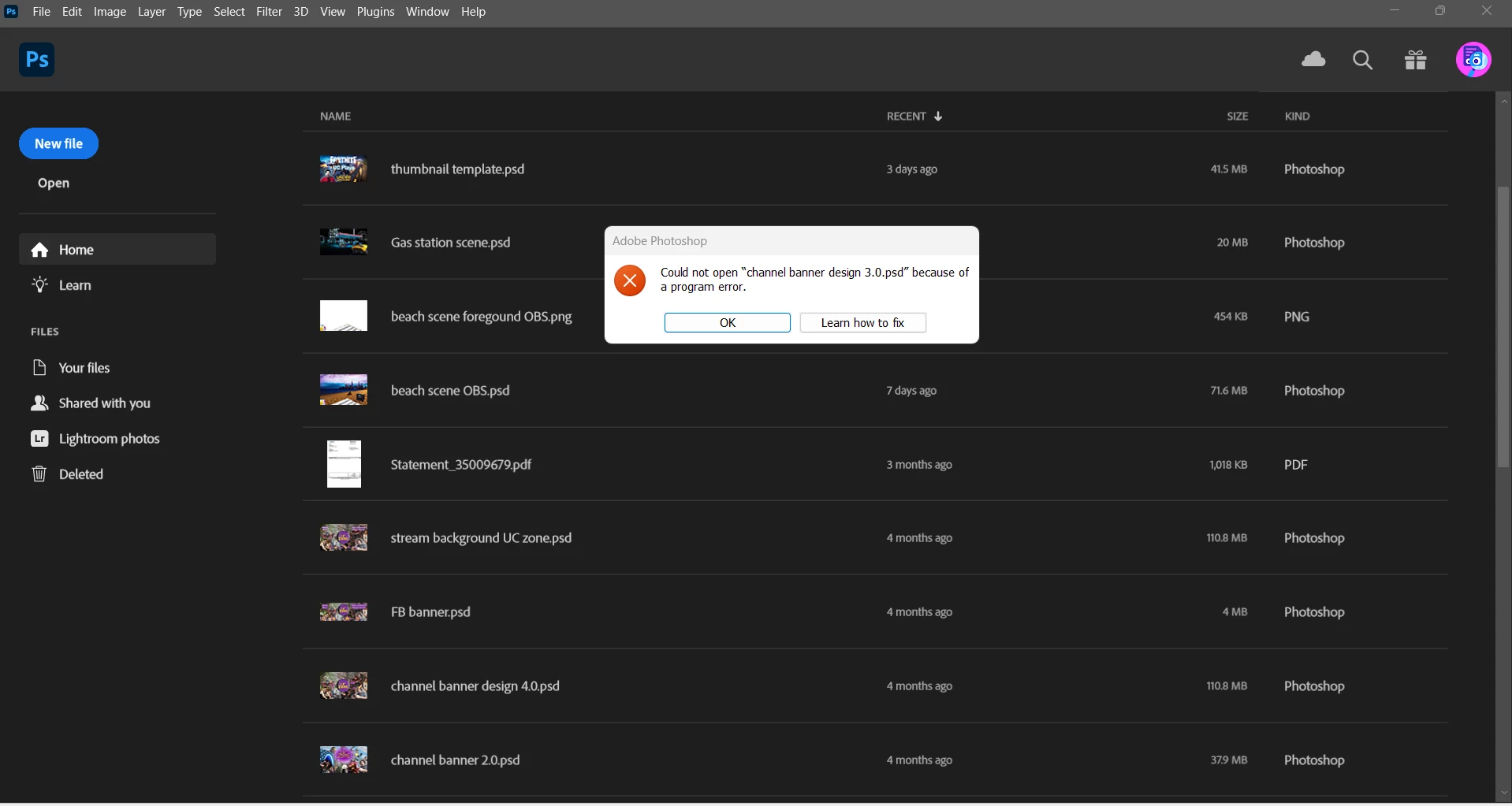Open the Select menu
Image resolution: width=1512 pixels, height=806 pixels.
click(229, 12)
